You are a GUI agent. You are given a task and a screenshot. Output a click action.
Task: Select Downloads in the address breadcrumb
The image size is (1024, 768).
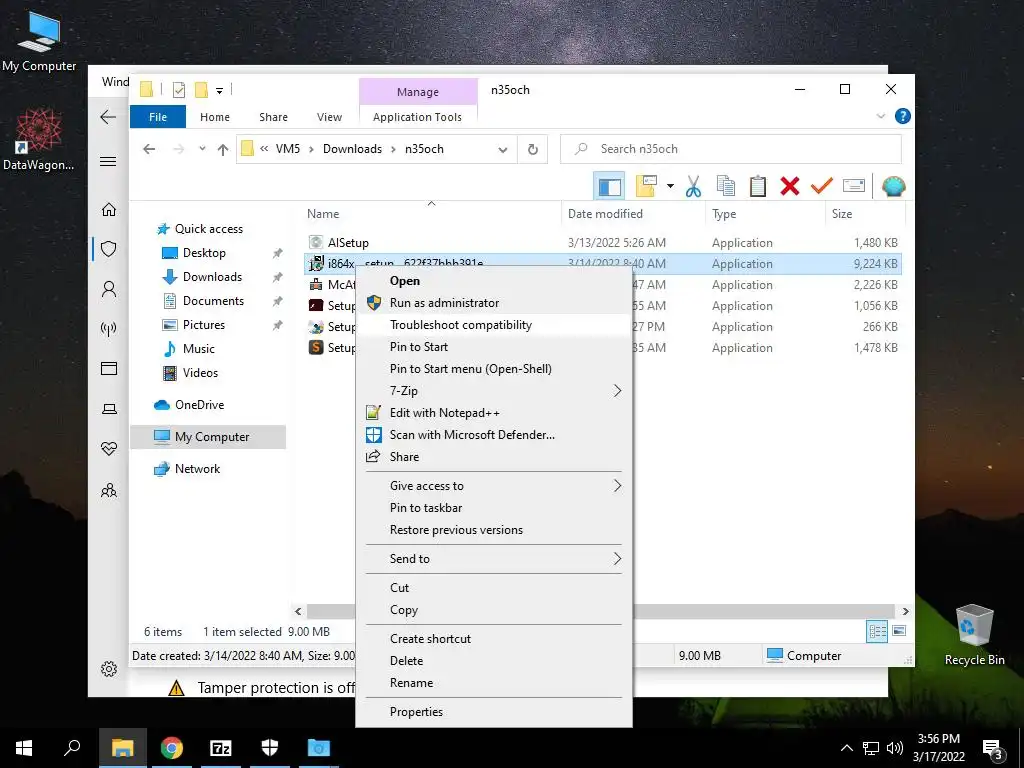point(352,149)
